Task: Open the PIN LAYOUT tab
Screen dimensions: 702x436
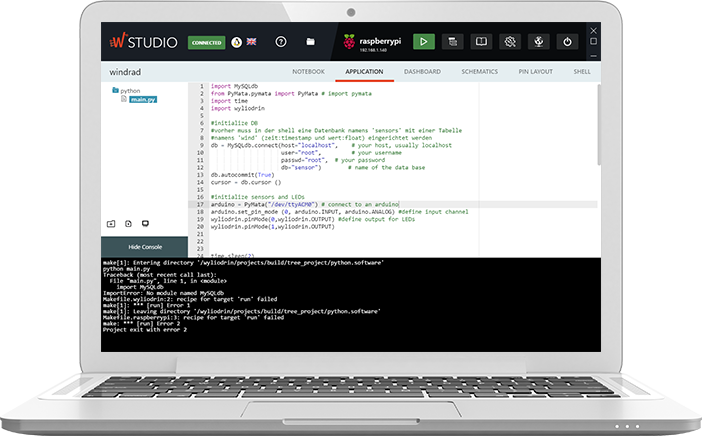Action: click(536, 72)
